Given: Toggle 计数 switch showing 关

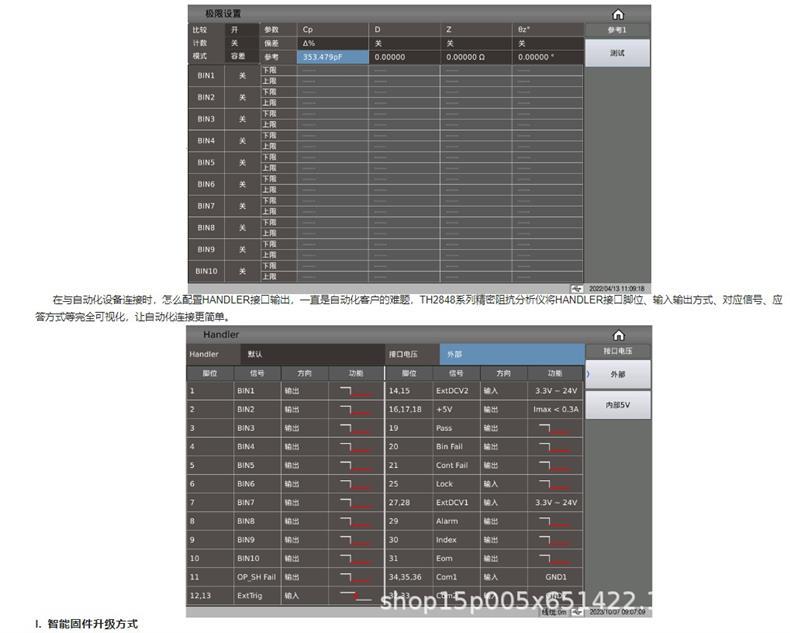Looking at the screenshot, I should coord(242,43).
